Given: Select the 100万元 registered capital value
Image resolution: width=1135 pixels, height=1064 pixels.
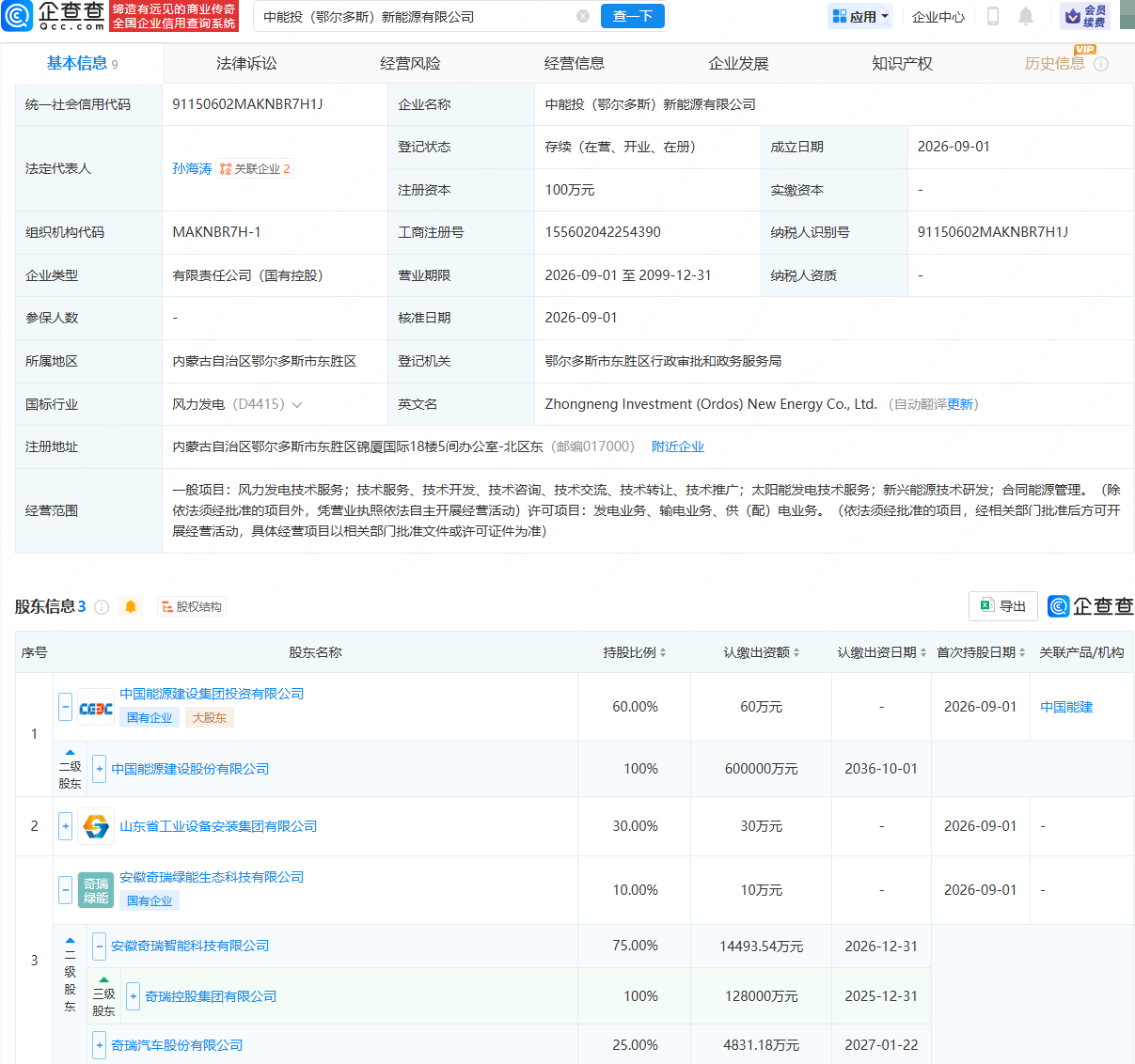Looking at the screenshot, I should tap(570, 190).
